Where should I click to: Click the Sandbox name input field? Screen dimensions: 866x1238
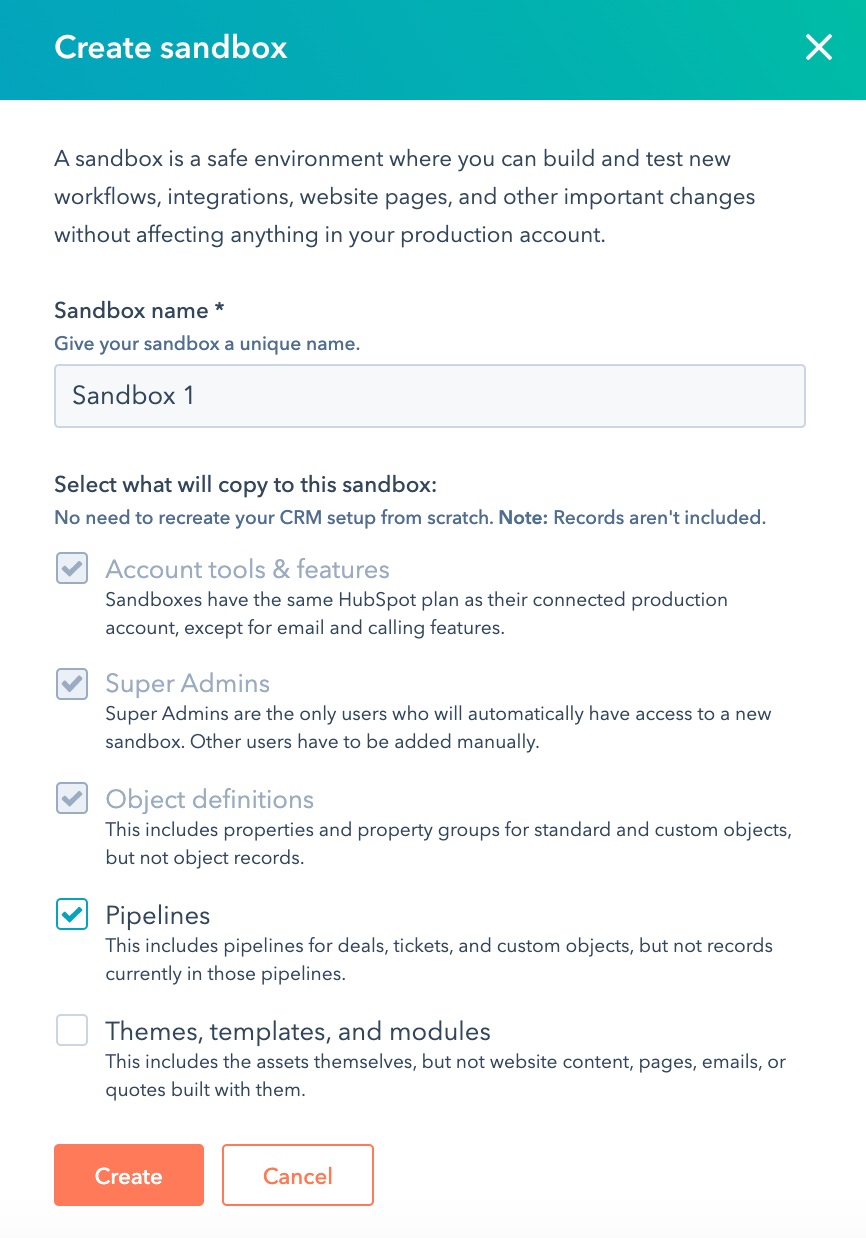pos(429,396)
